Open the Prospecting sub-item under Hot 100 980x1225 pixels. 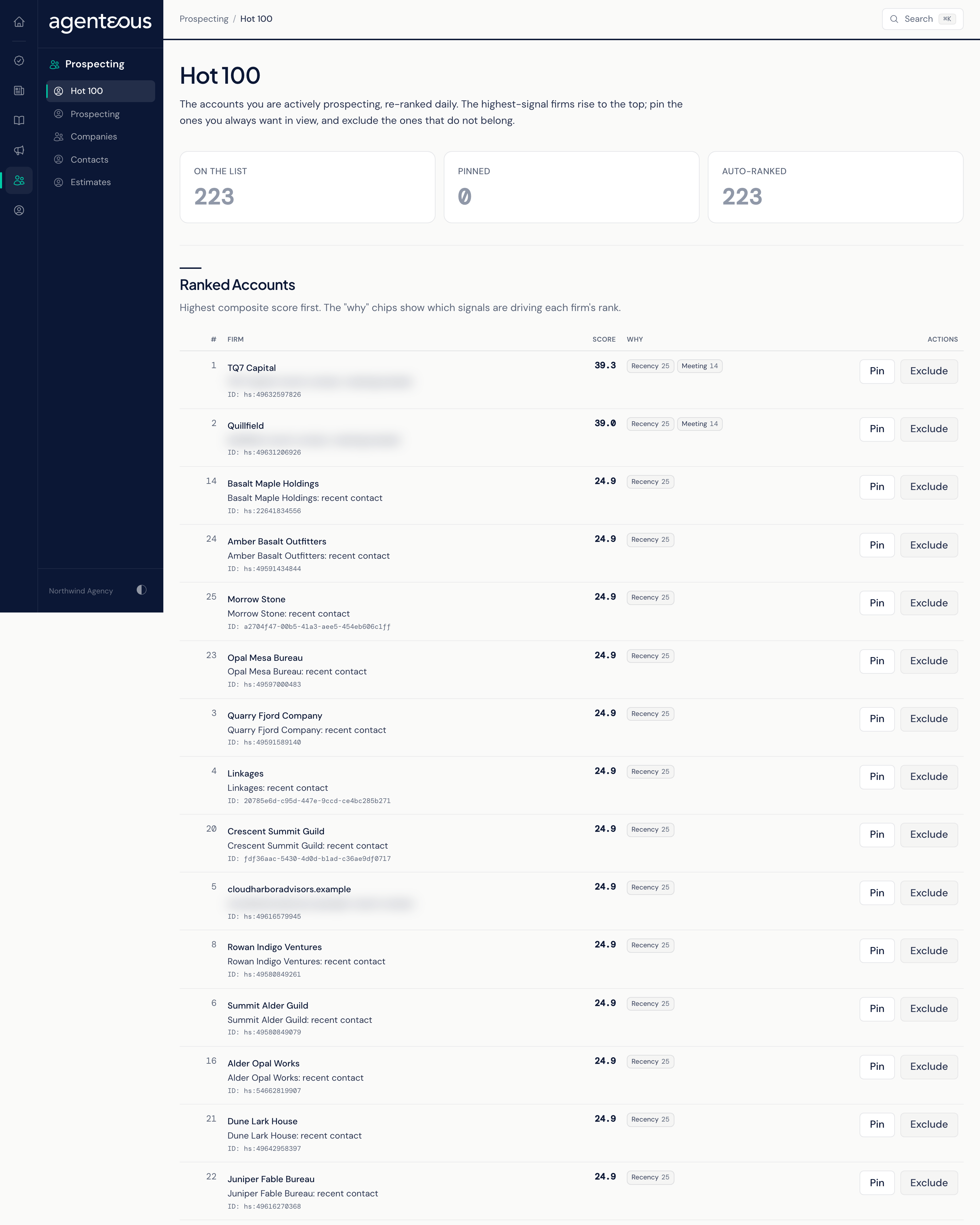point(101,114)
